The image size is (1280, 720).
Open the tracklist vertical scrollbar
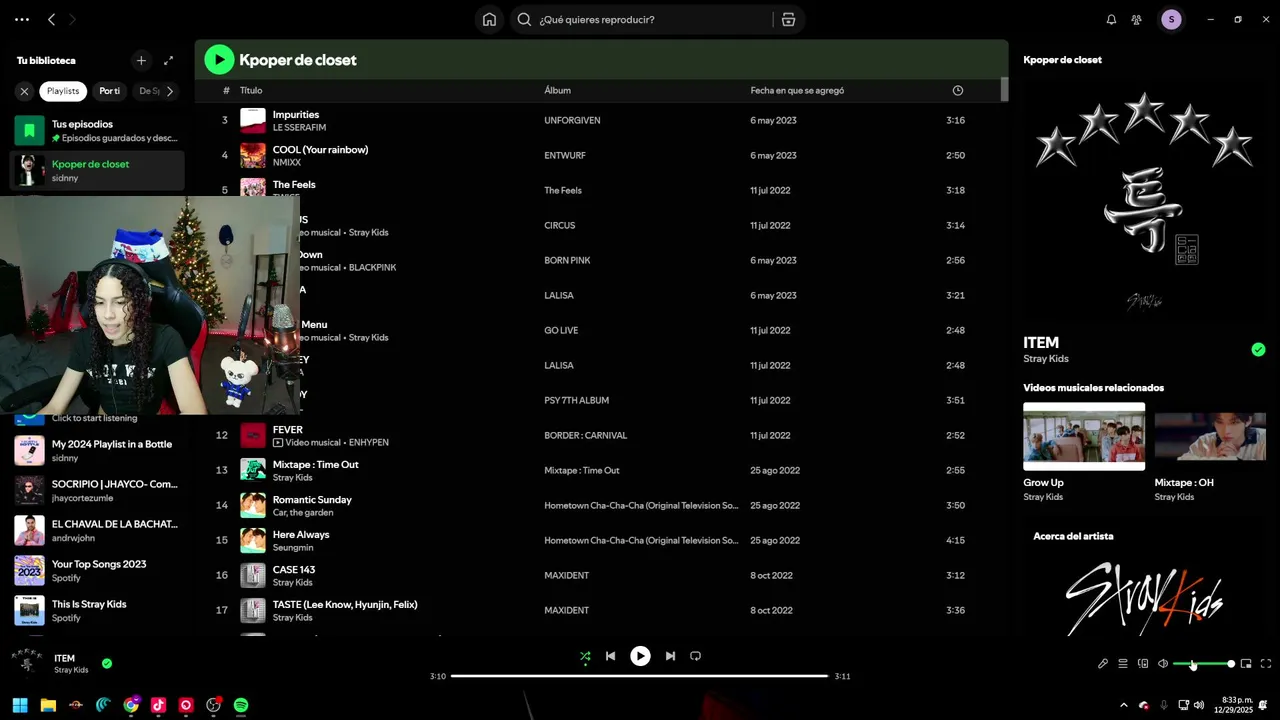(1004, 89)
